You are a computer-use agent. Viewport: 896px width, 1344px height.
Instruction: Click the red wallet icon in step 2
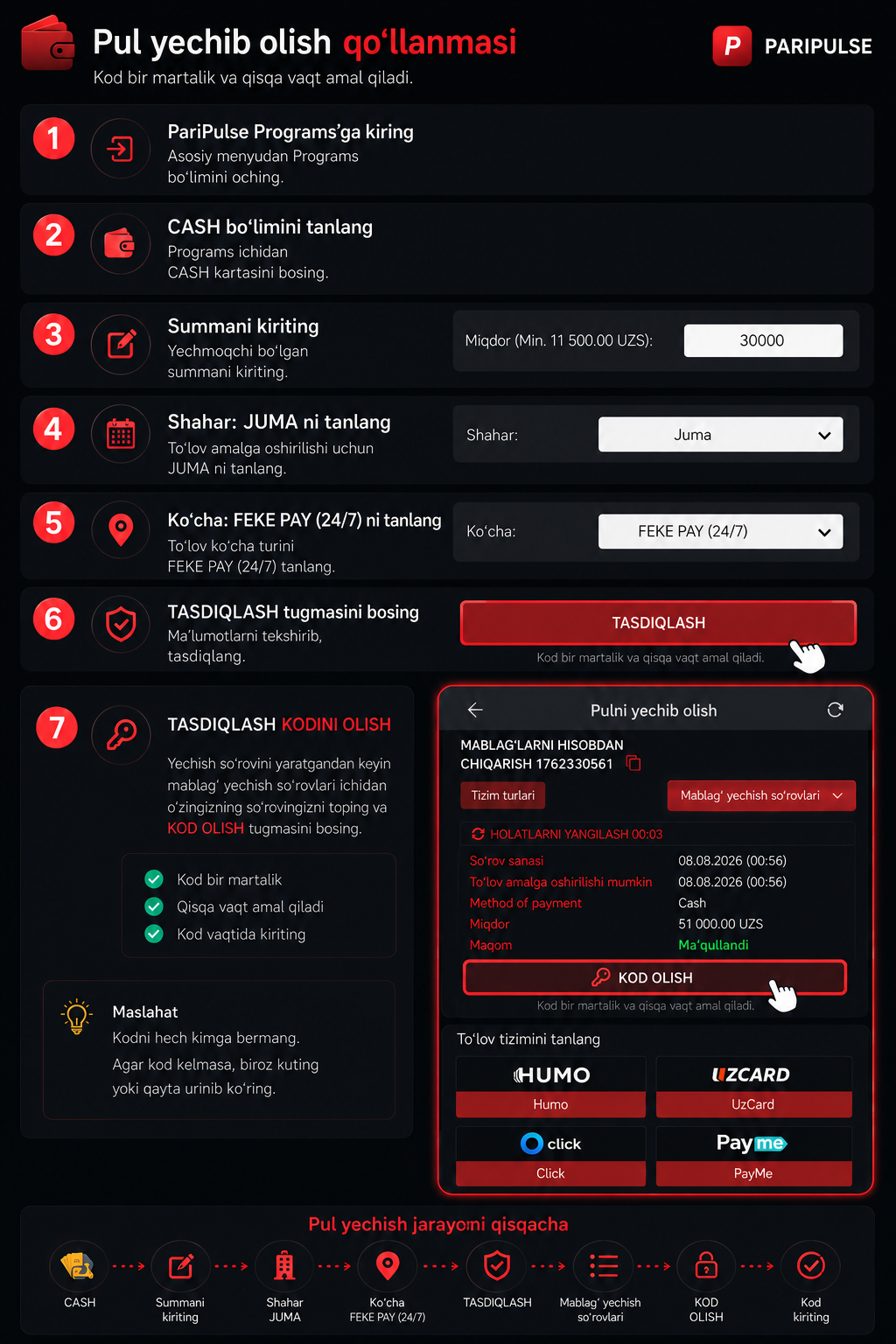[x=121, y=244]
